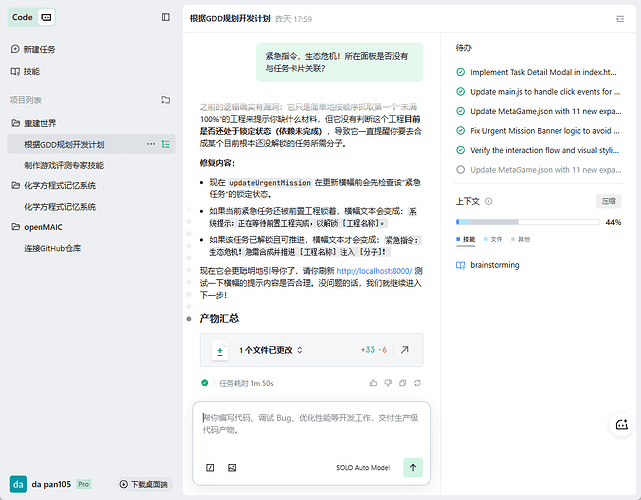
Task: Expand the 1个文件已更改 file list
Action: point(299,351)
